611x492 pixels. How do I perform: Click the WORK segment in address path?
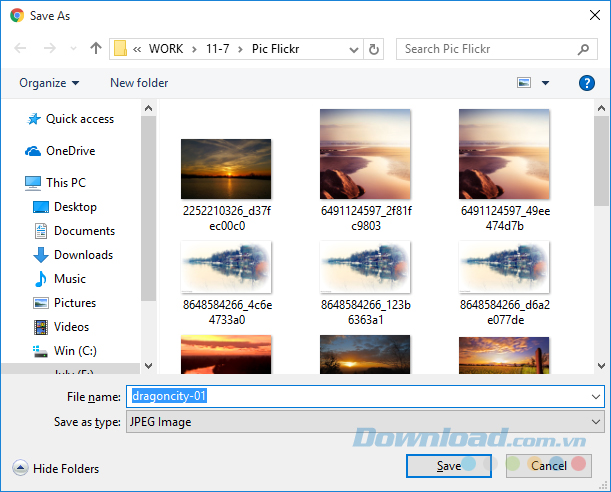166,48
